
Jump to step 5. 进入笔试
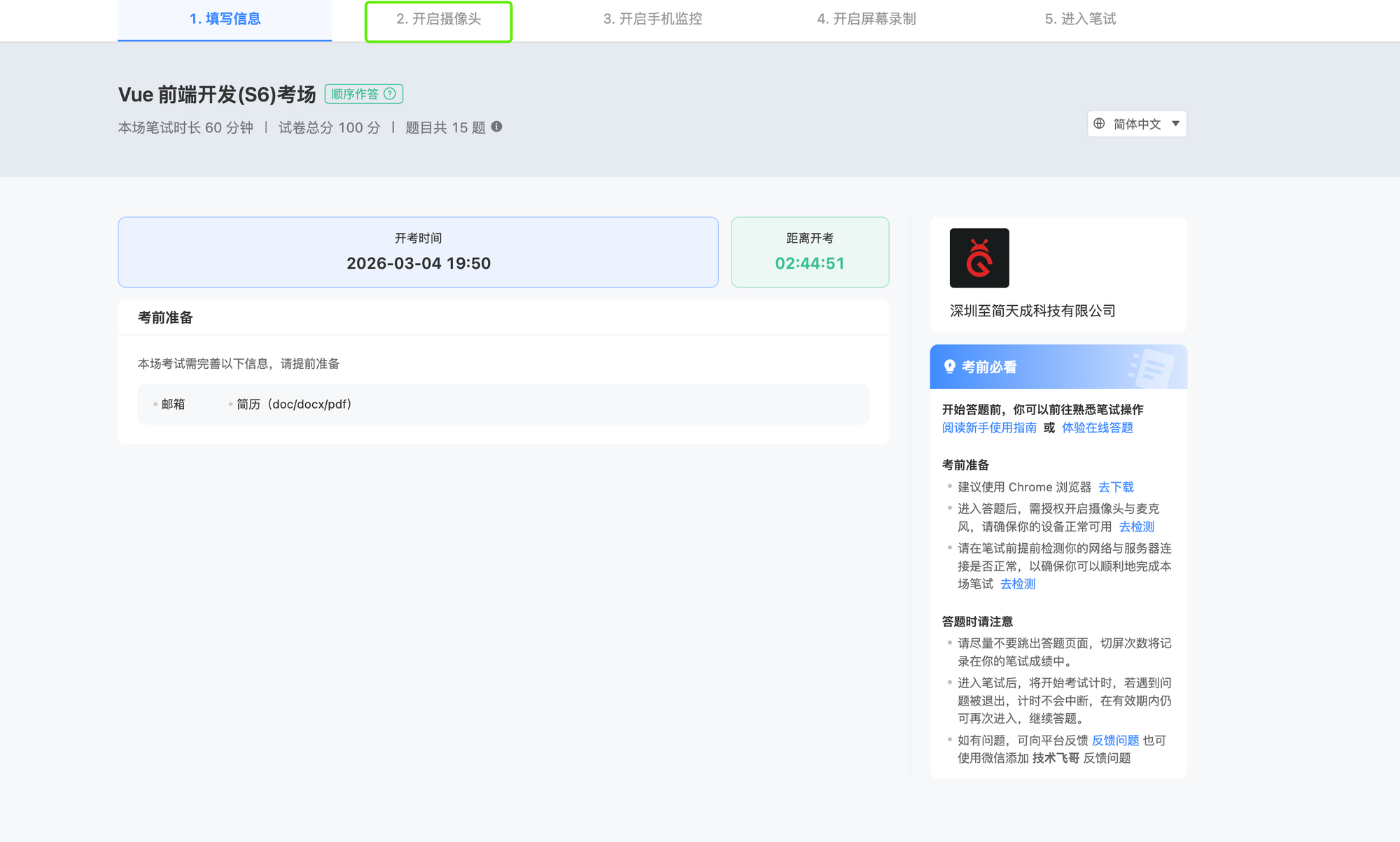(x=1080, y=19)
